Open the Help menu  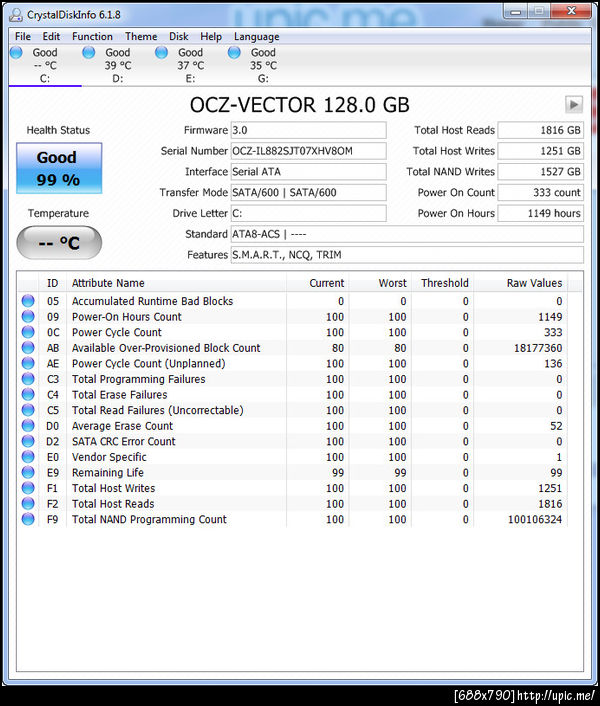211,36
